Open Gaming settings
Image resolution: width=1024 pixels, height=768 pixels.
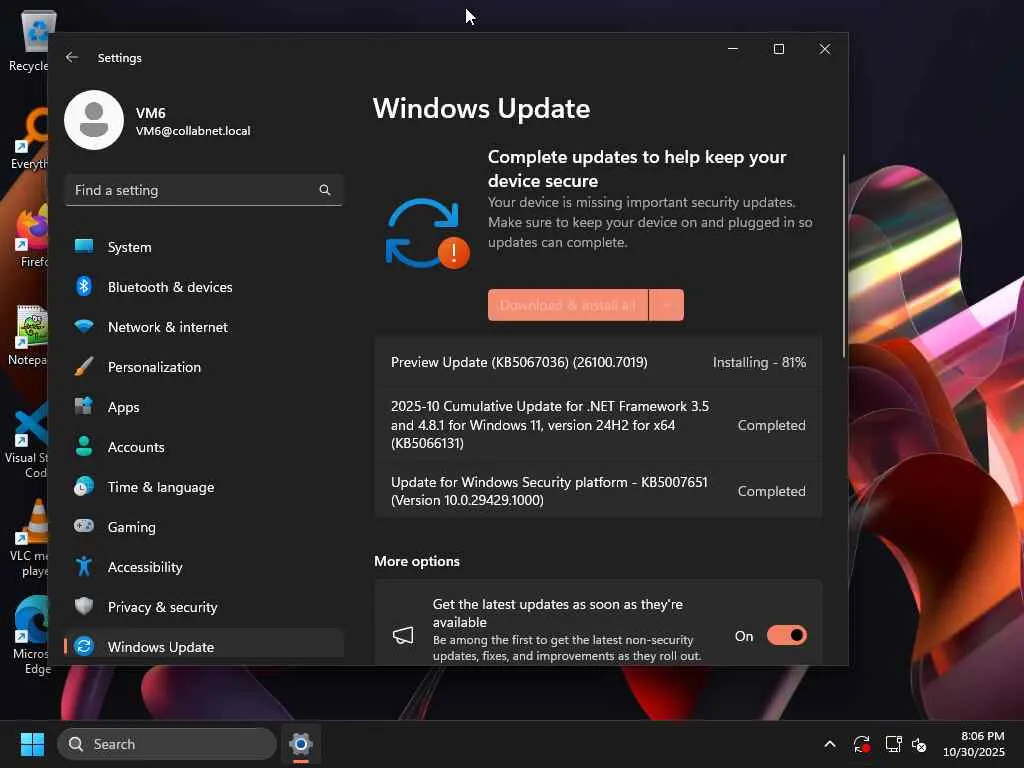coord(204,527)
